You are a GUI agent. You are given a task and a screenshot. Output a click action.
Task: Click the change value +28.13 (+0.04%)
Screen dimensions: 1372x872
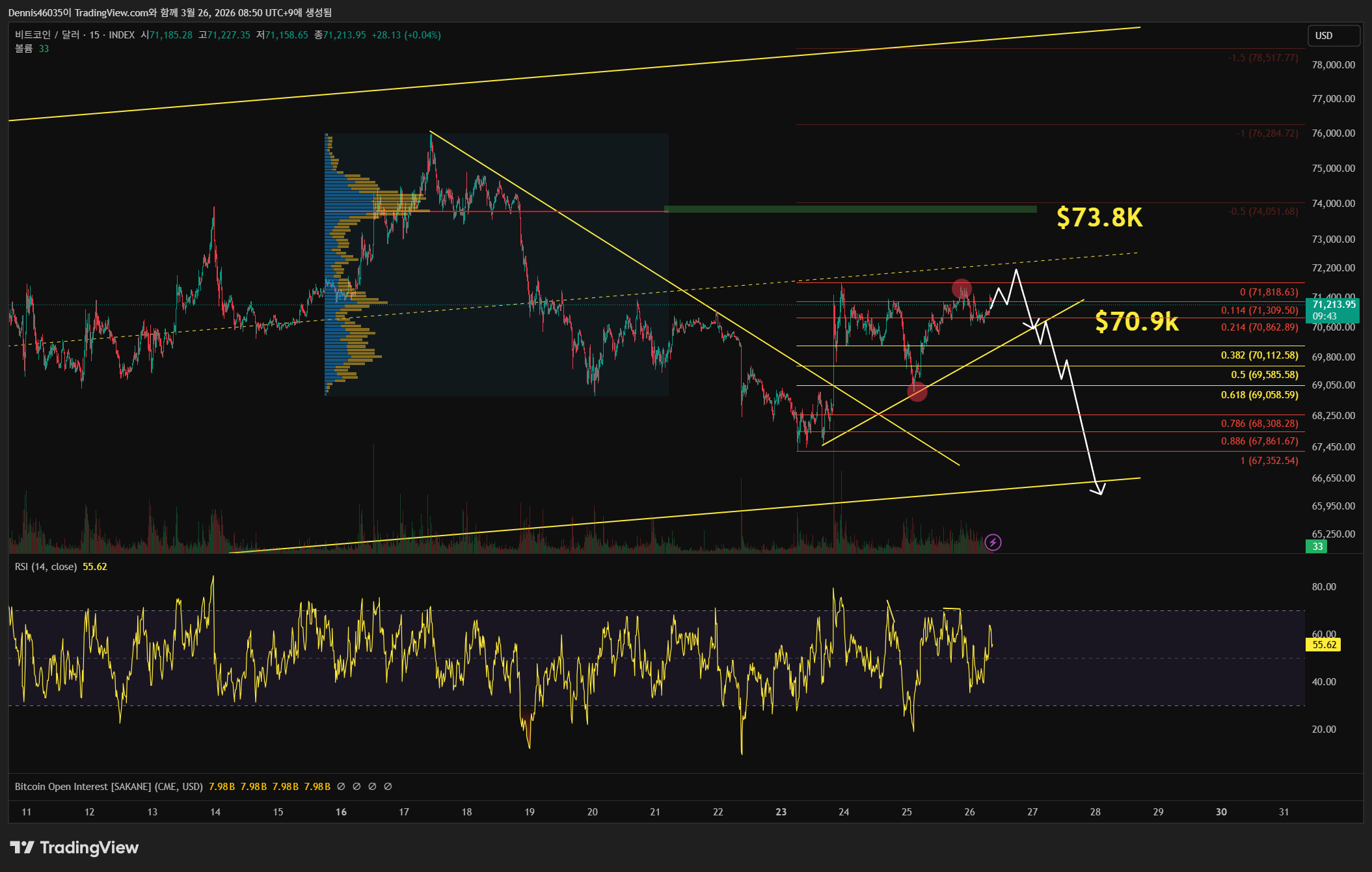coord(406,35)
